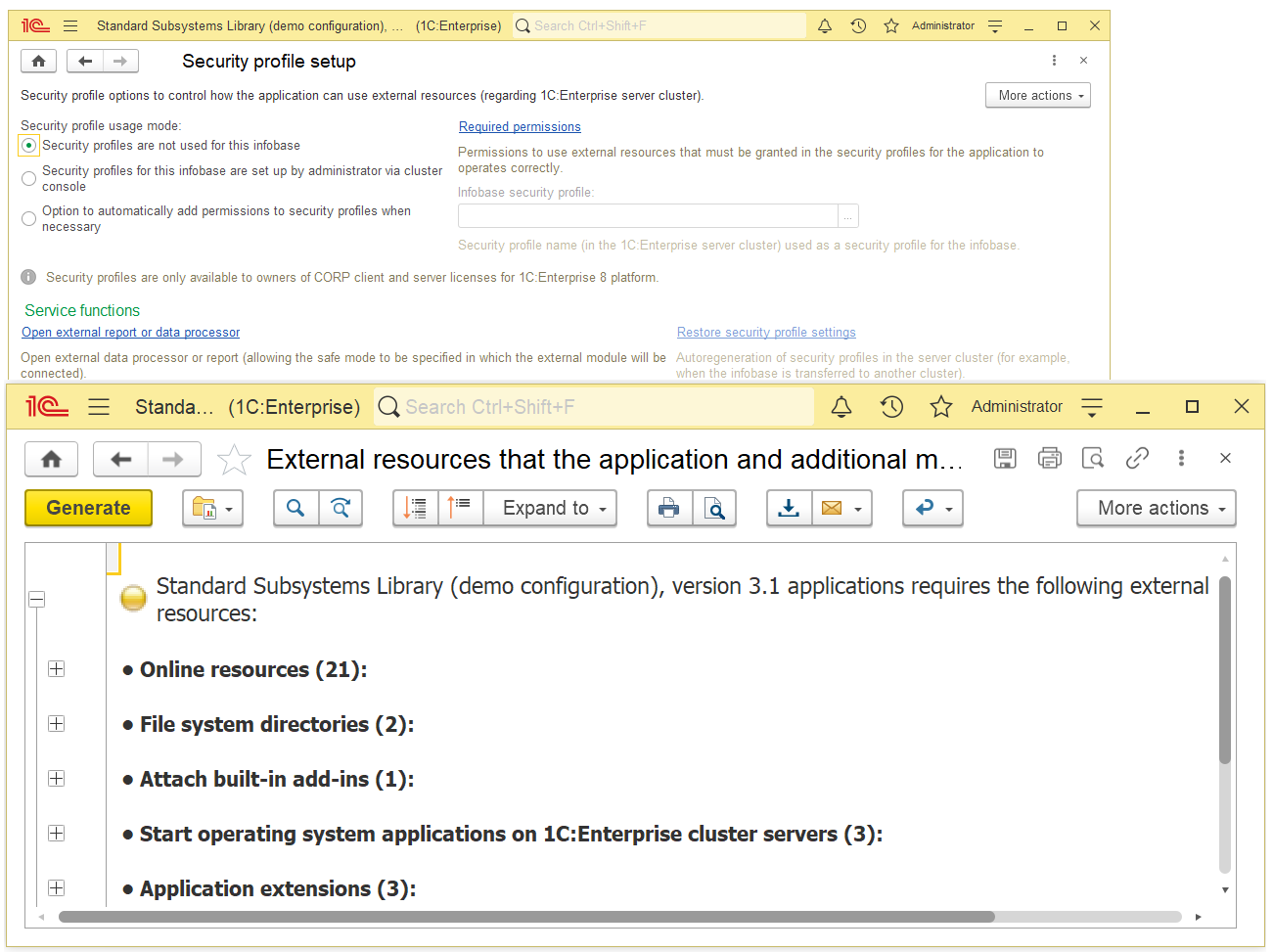Click scroll down arrow of report
The height and width of the screenshot is (952, 1273).
pyautogui.click(x=1225, y=890)
